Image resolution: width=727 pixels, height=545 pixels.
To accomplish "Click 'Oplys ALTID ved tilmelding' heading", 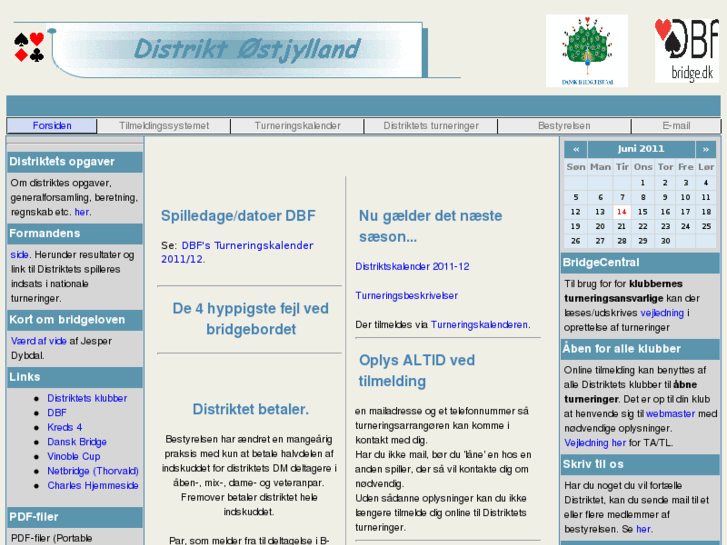I will [416, 371].
